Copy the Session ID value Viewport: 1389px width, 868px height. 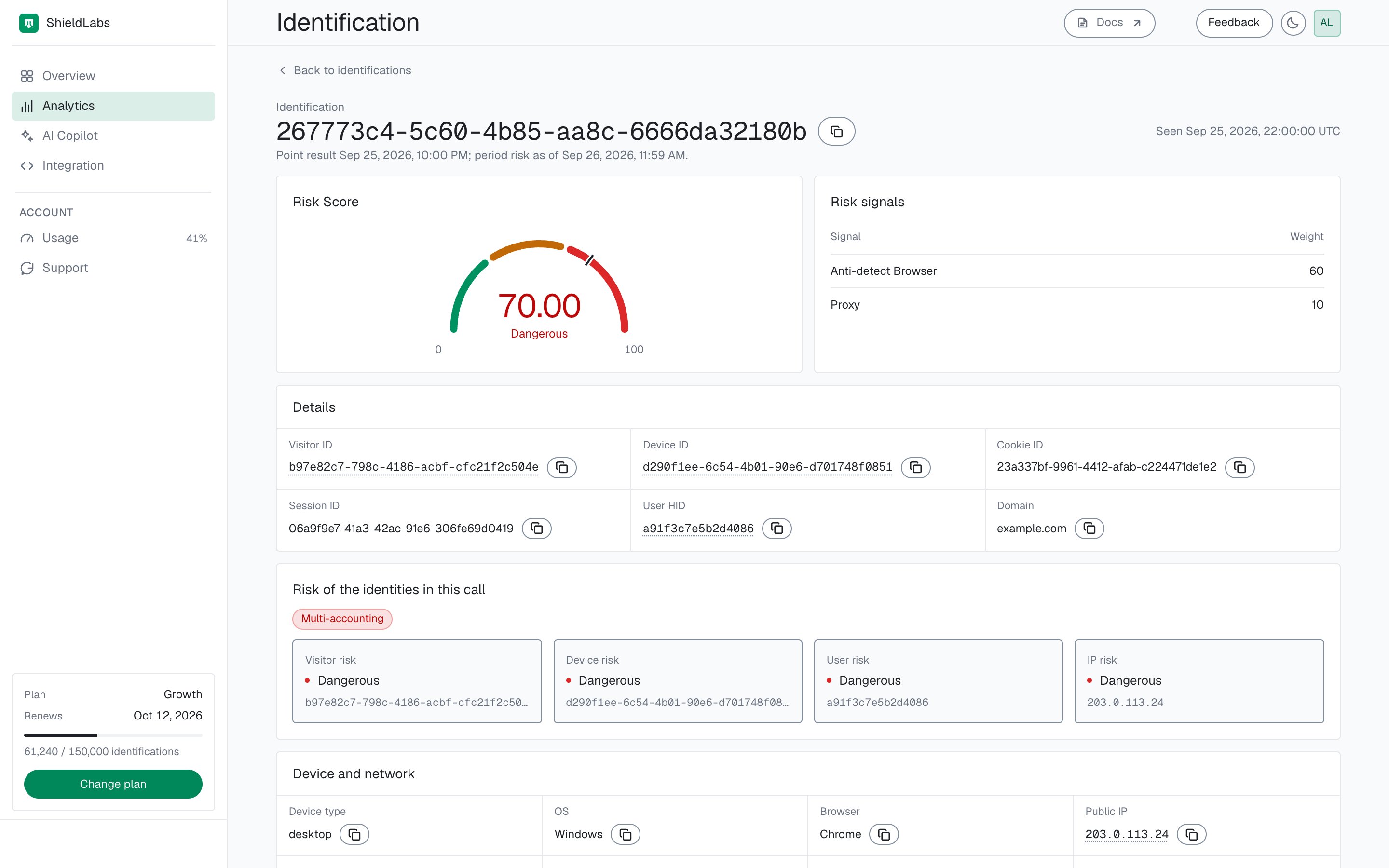537,528
